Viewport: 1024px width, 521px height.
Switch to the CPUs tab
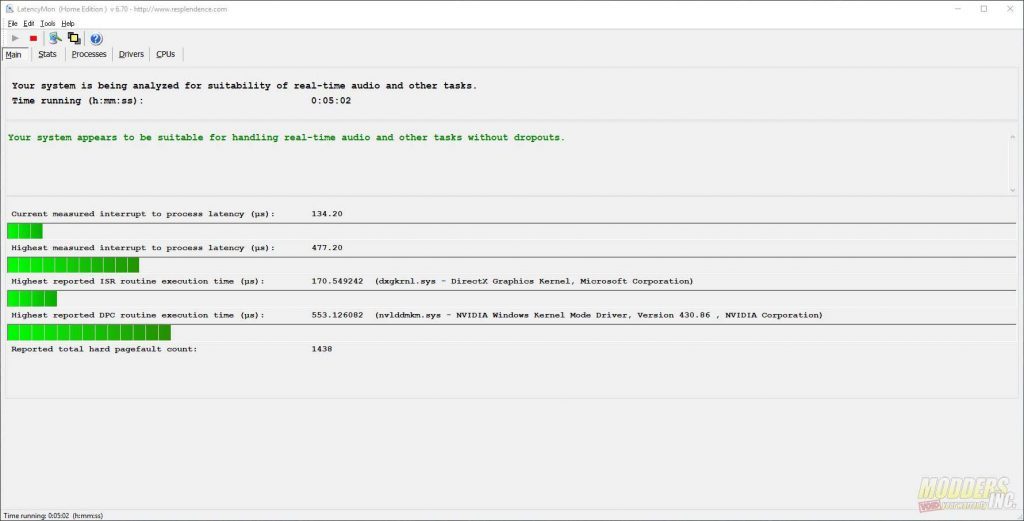pyautogui.click(x=166, y=54)
